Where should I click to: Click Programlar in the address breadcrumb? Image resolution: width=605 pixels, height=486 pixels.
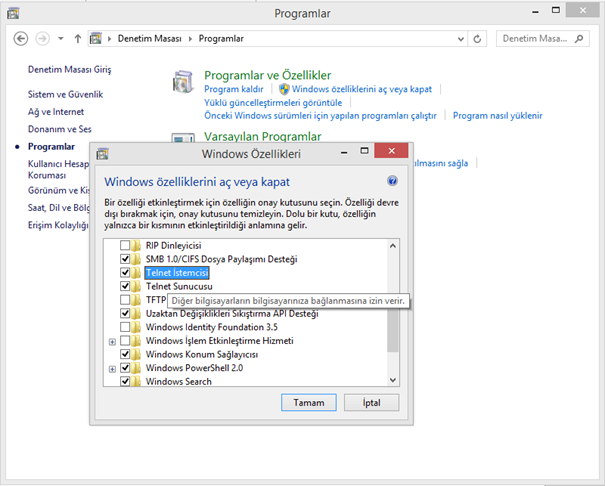pos(221,39)
